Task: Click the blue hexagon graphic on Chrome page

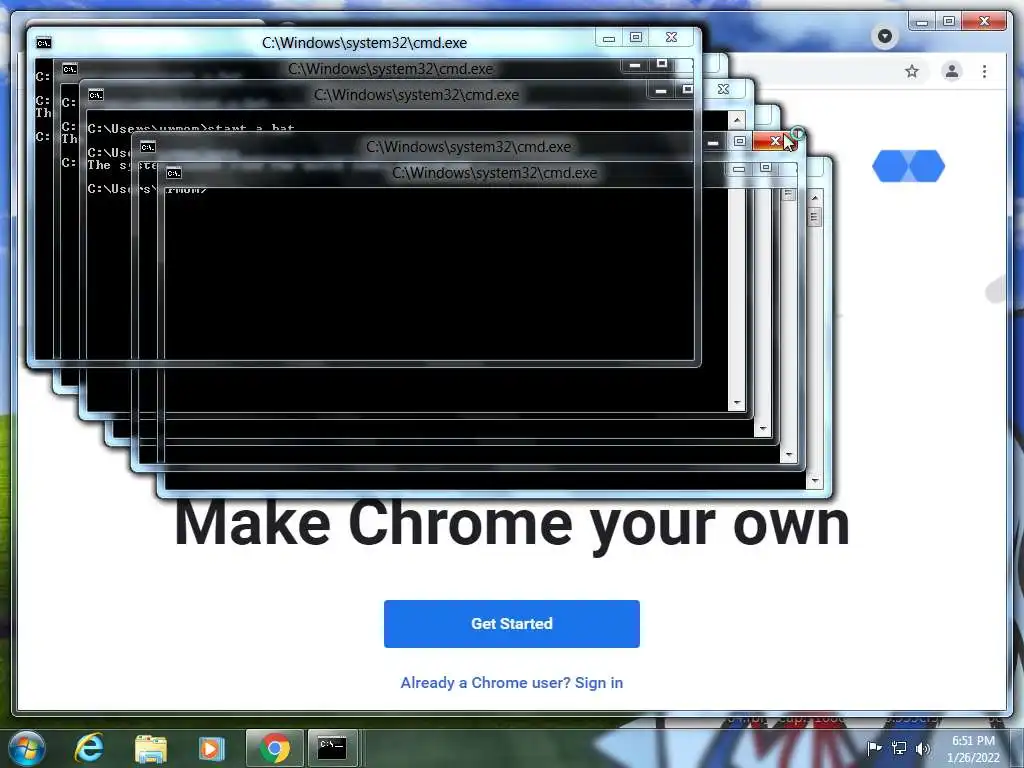Action: pos(908,166)
